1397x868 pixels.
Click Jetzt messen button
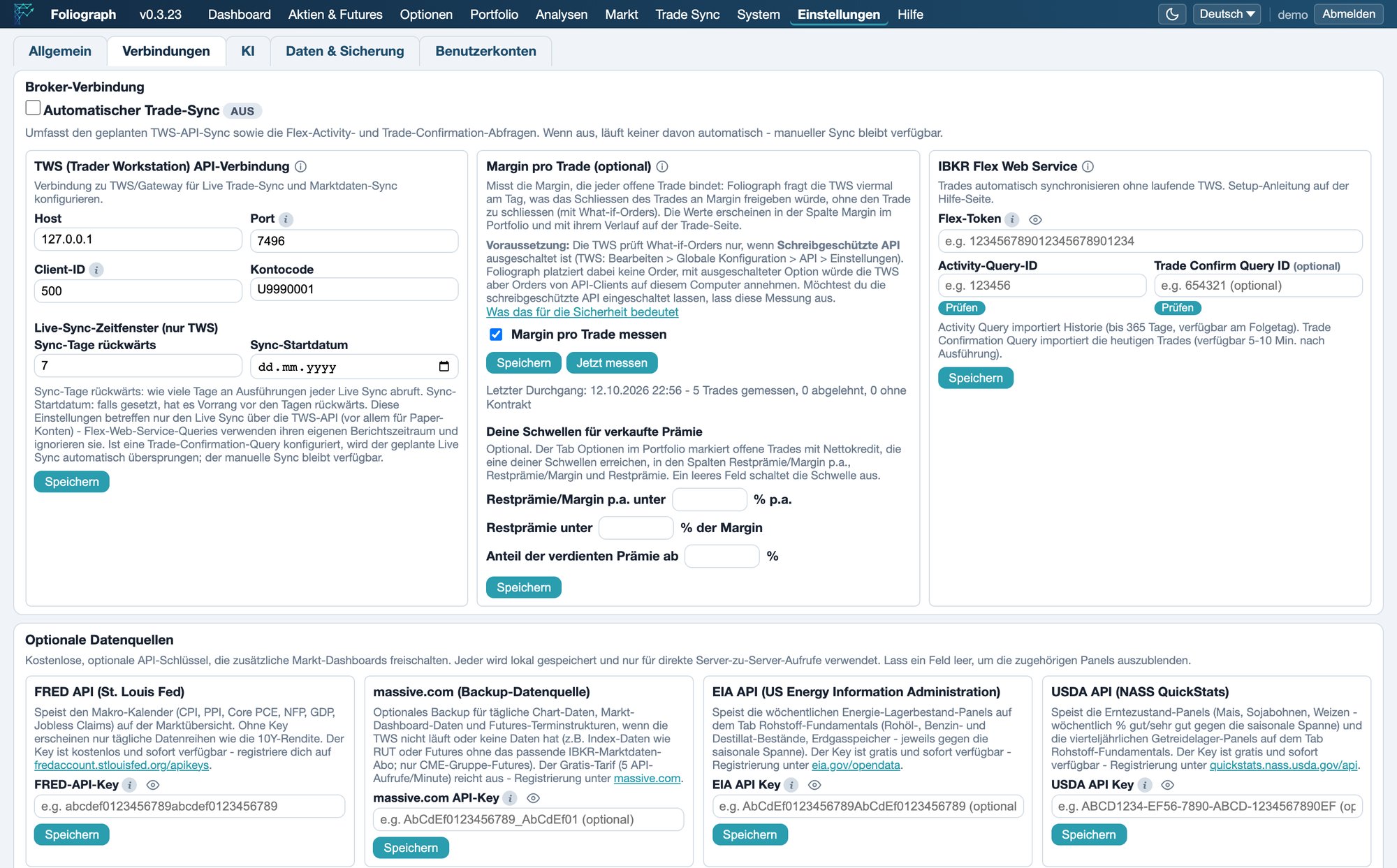pyautogui.click(x=612, y=362)
